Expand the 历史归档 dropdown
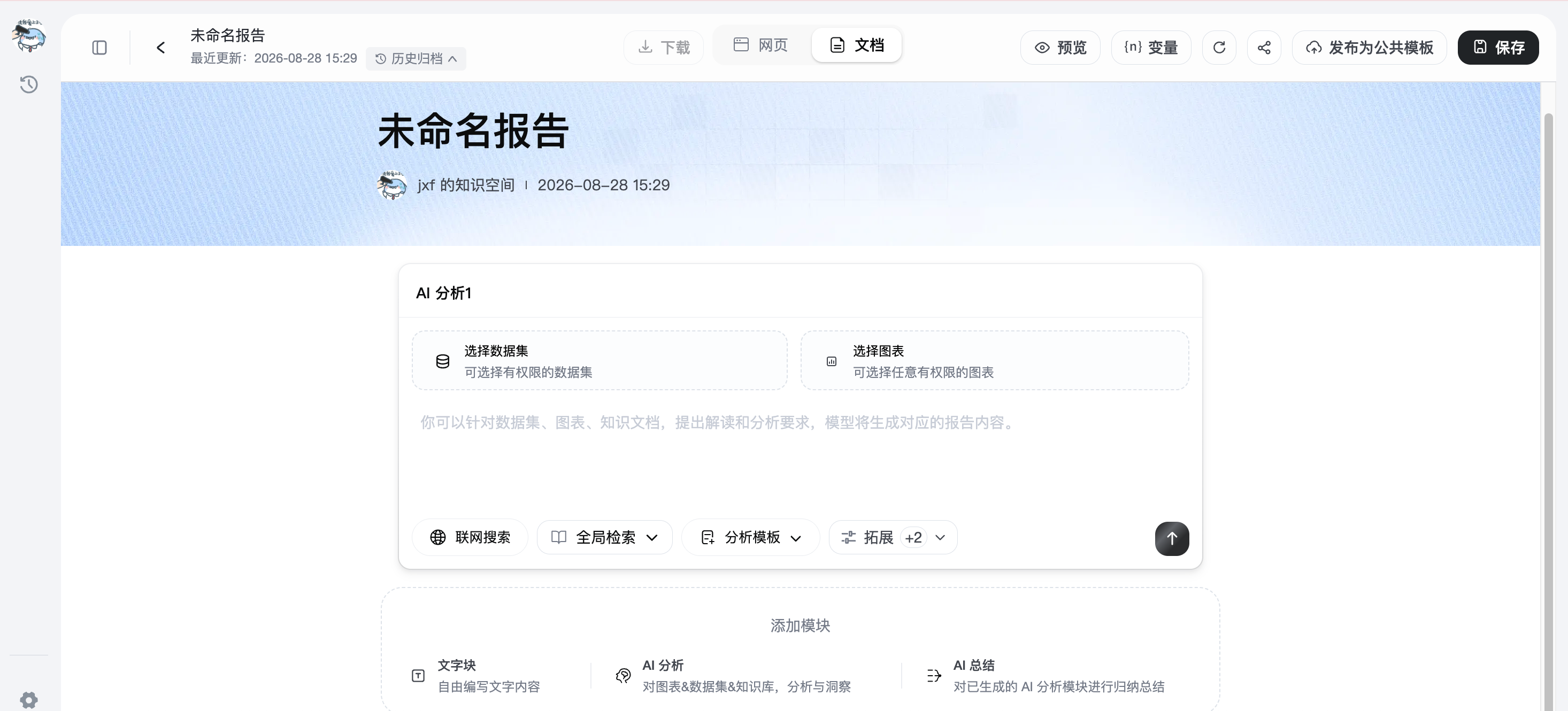The width and height of the screenshot is (1568, 711). click(x=416, y=58)
